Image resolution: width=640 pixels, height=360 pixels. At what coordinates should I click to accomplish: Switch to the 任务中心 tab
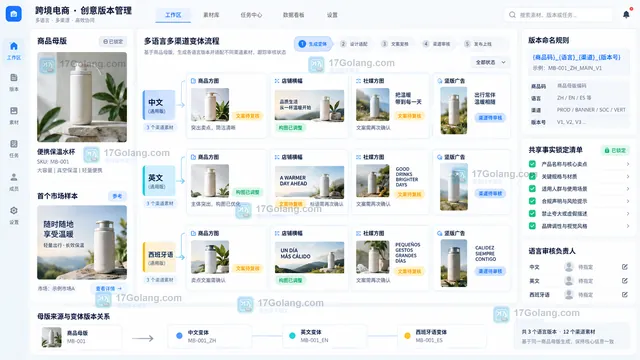(251, 15)
